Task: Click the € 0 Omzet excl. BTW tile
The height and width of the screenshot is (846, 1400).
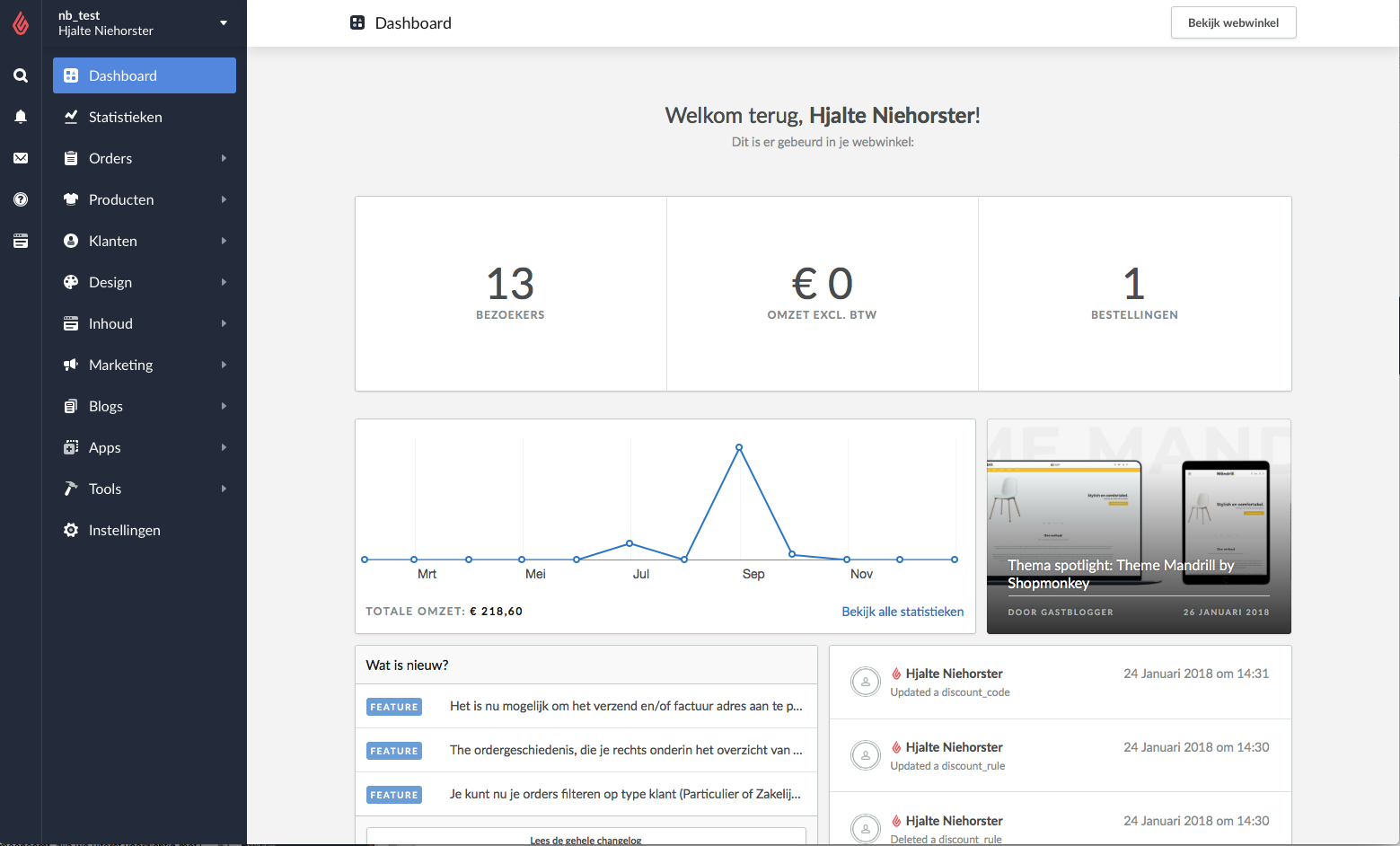Action: coord(823,294)
